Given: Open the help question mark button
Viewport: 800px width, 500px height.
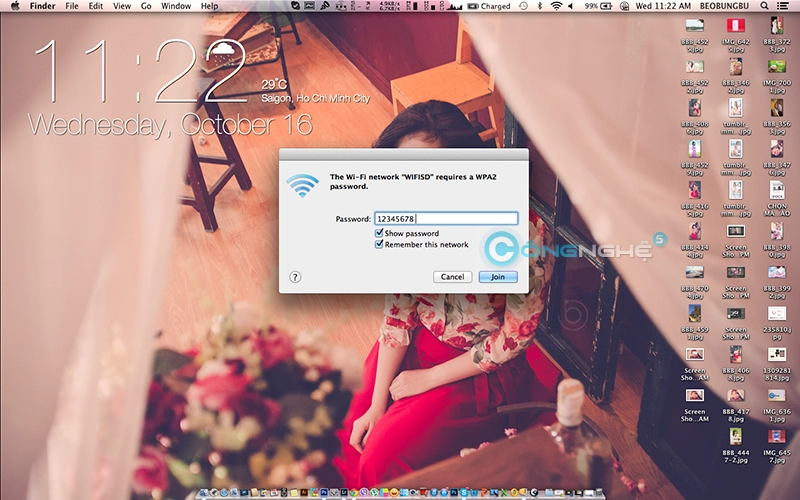Looking at the screenshot, I should [295, 277].
